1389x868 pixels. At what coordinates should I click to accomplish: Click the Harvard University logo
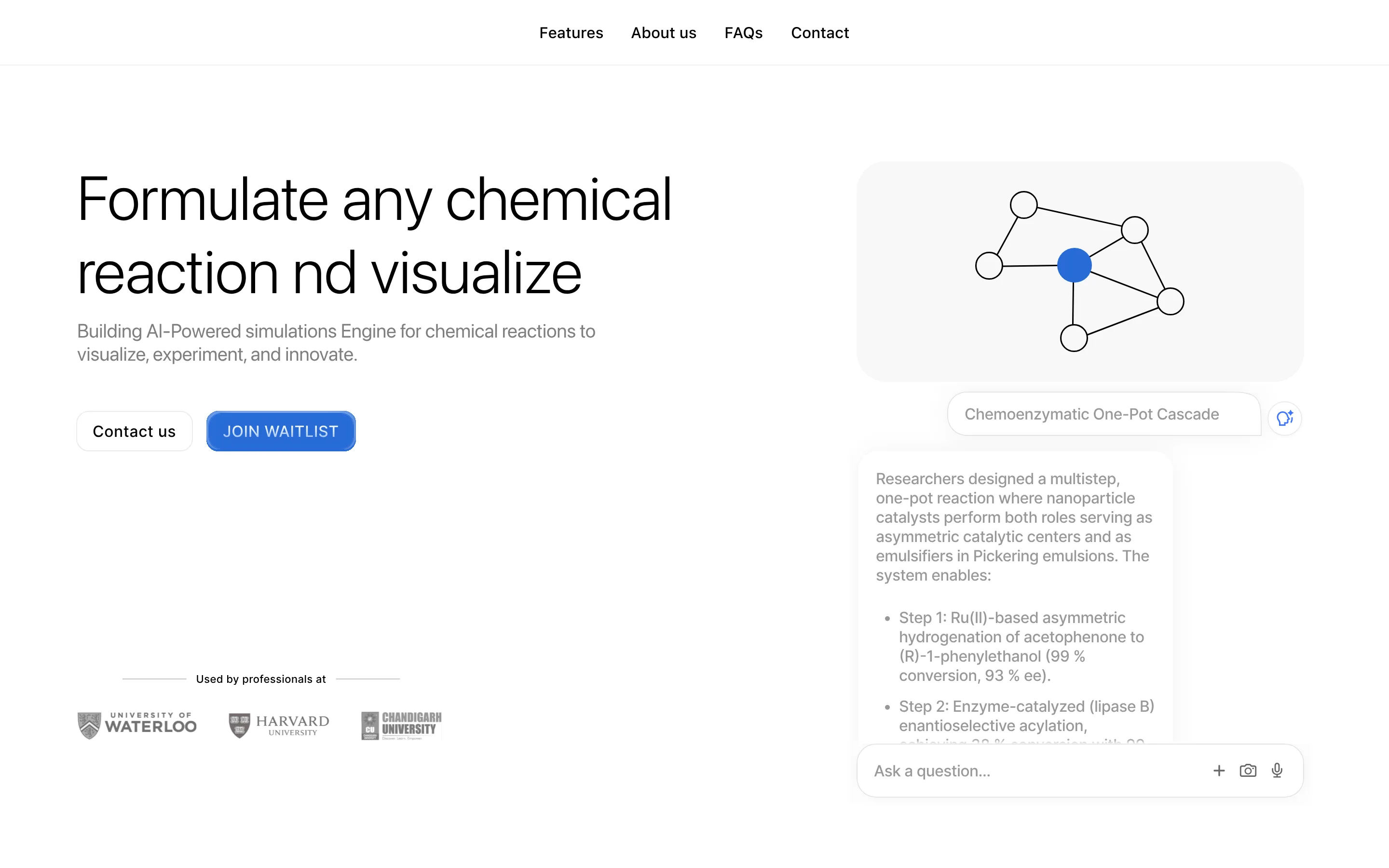[x=279, y=726]
